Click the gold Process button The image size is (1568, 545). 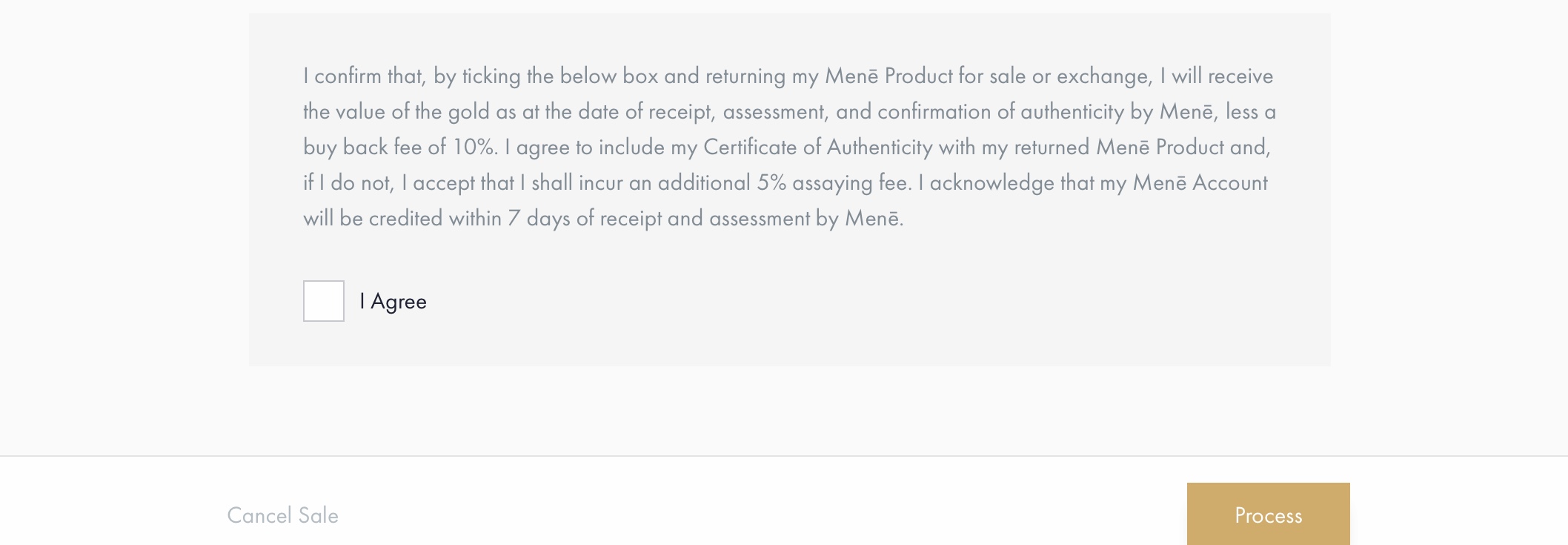click(x=1268, y=514)
